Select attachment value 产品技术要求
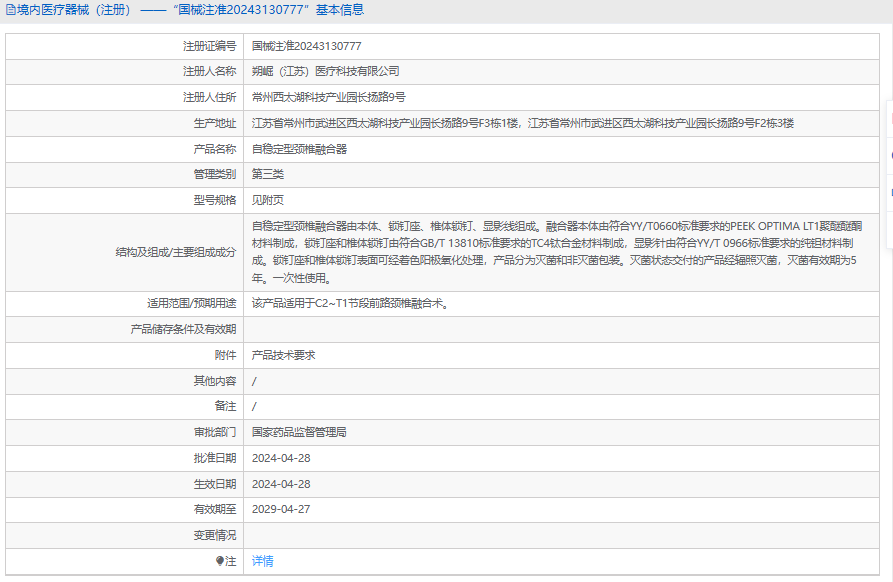893x582 pixels. [x=284, y=355]
